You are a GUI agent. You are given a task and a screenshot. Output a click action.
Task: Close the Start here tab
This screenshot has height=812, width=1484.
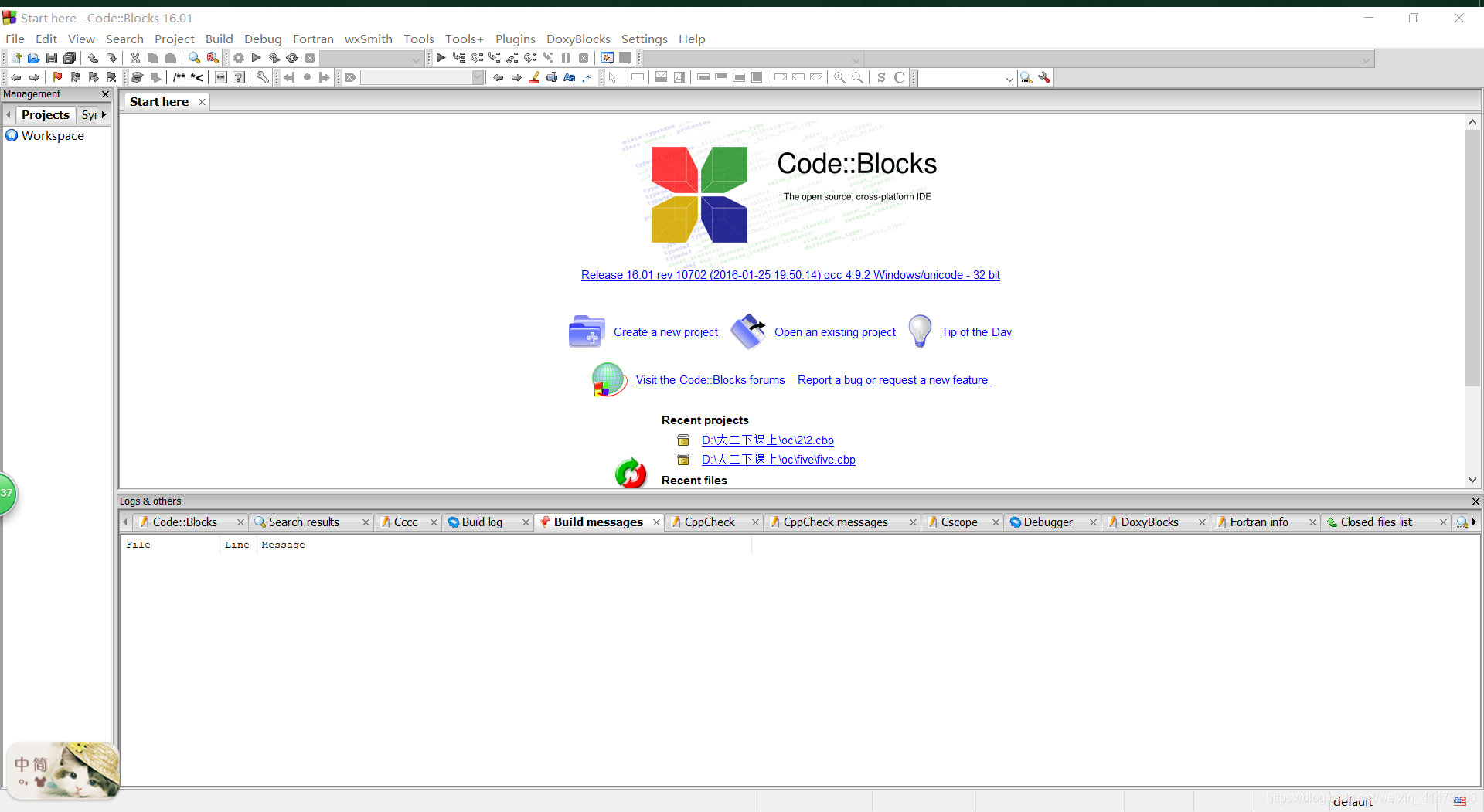tap(202, 102)
